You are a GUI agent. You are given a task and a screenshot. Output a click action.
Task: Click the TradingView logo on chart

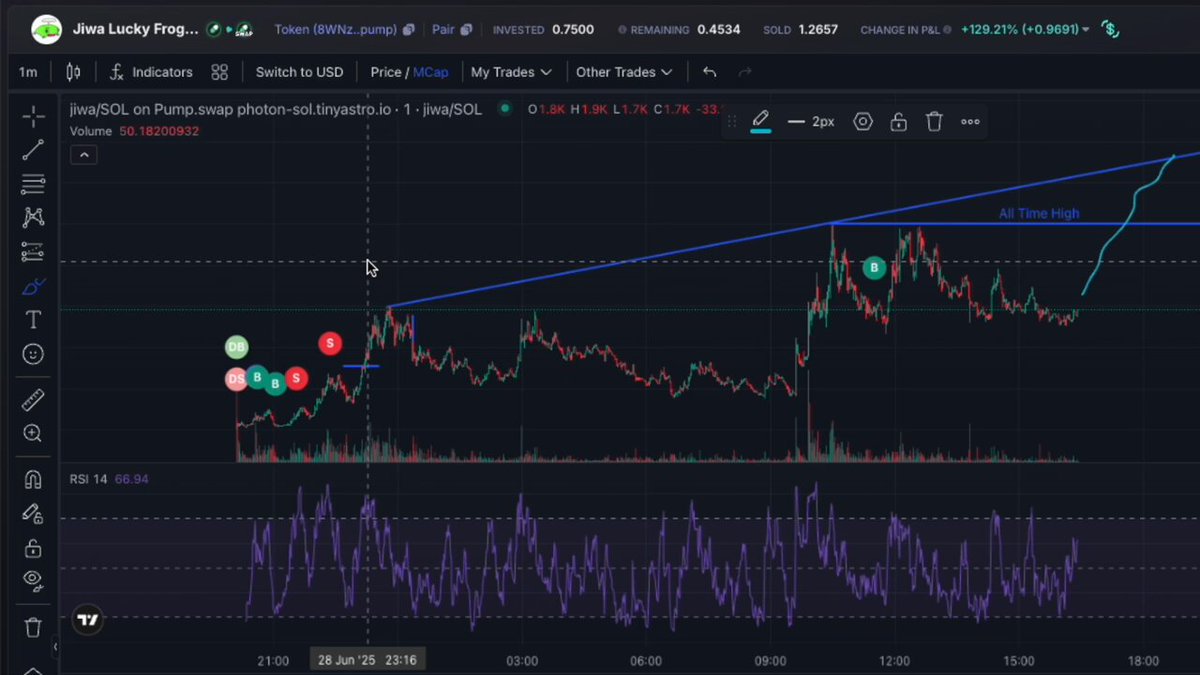point(88,620)
